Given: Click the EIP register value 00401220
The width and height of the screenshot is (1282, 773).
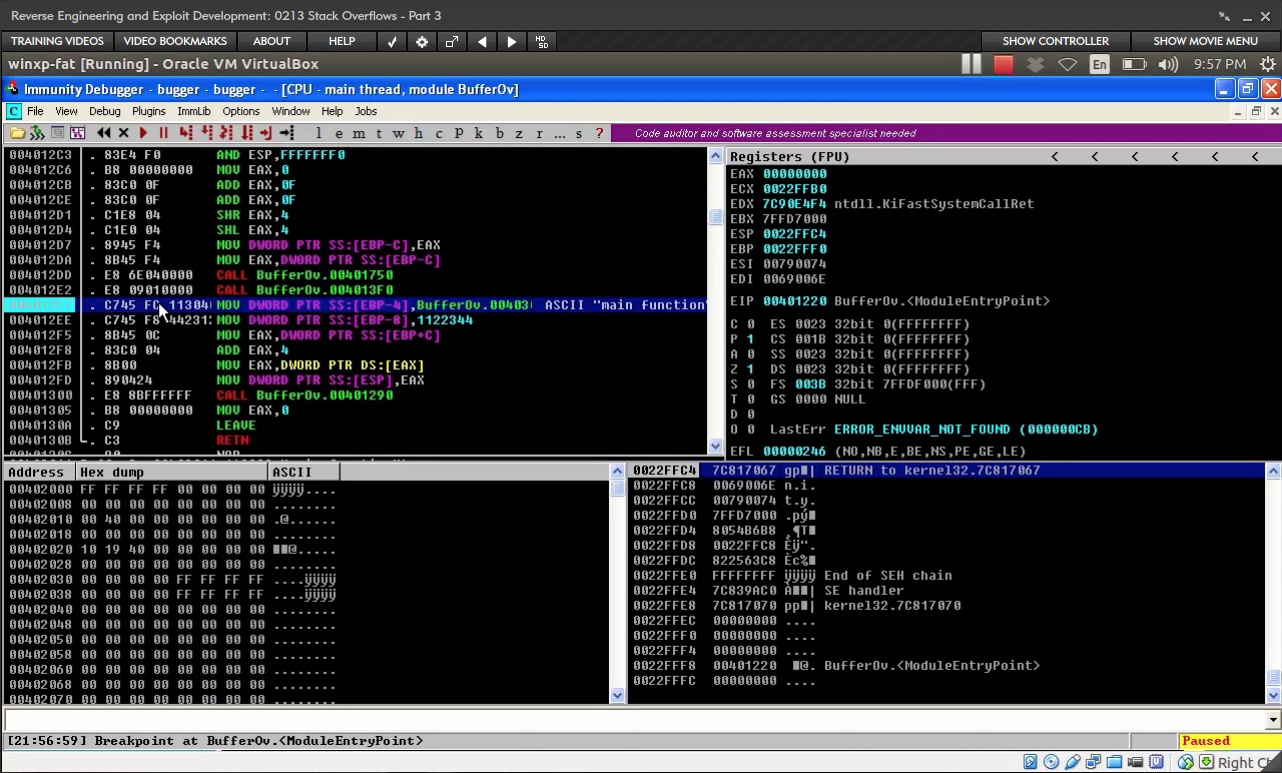Looking at the screenshot, I should click(795, 301).
